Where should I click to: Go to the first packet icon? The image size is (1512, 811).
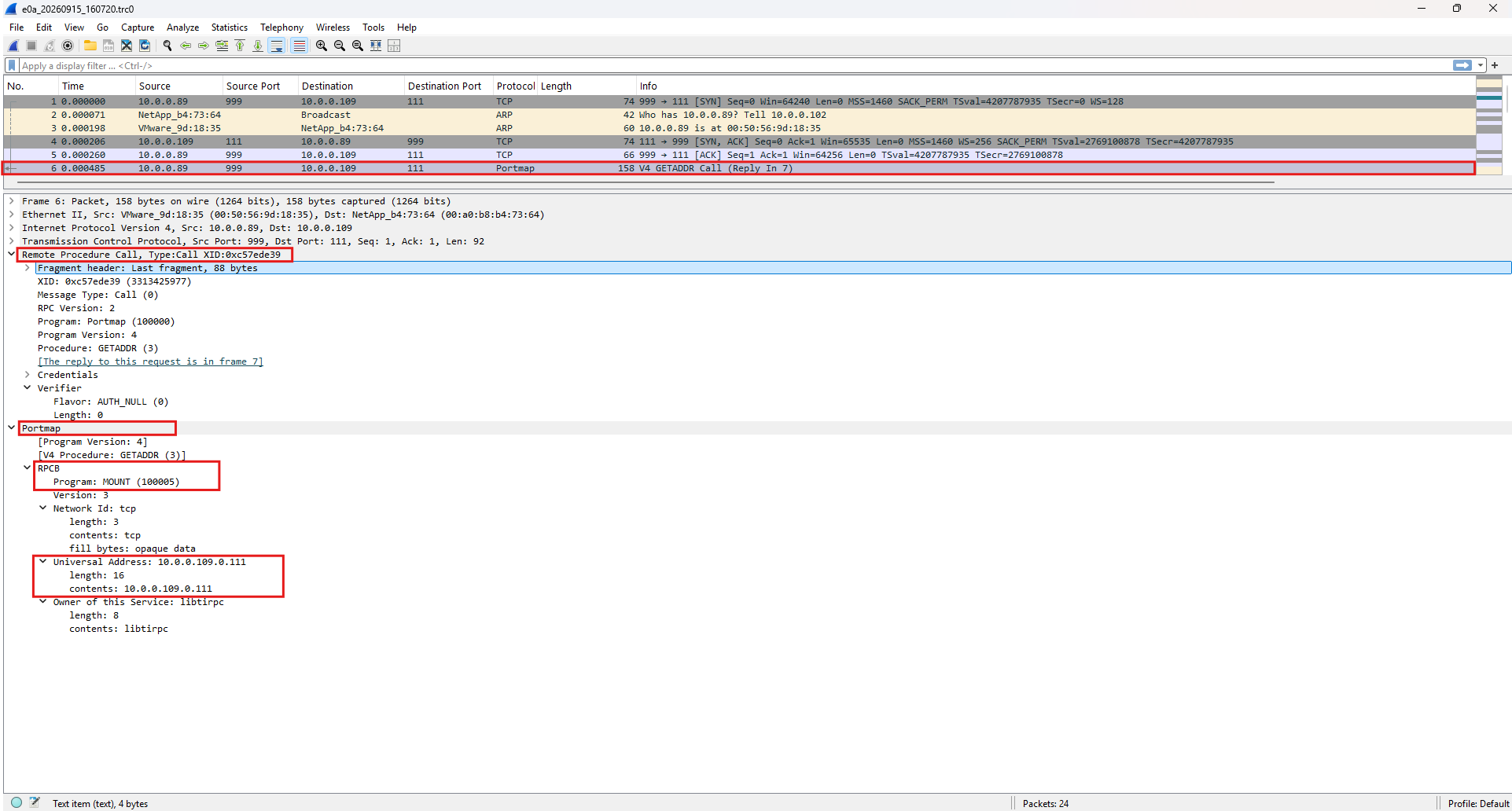click(x=240, y=46)
